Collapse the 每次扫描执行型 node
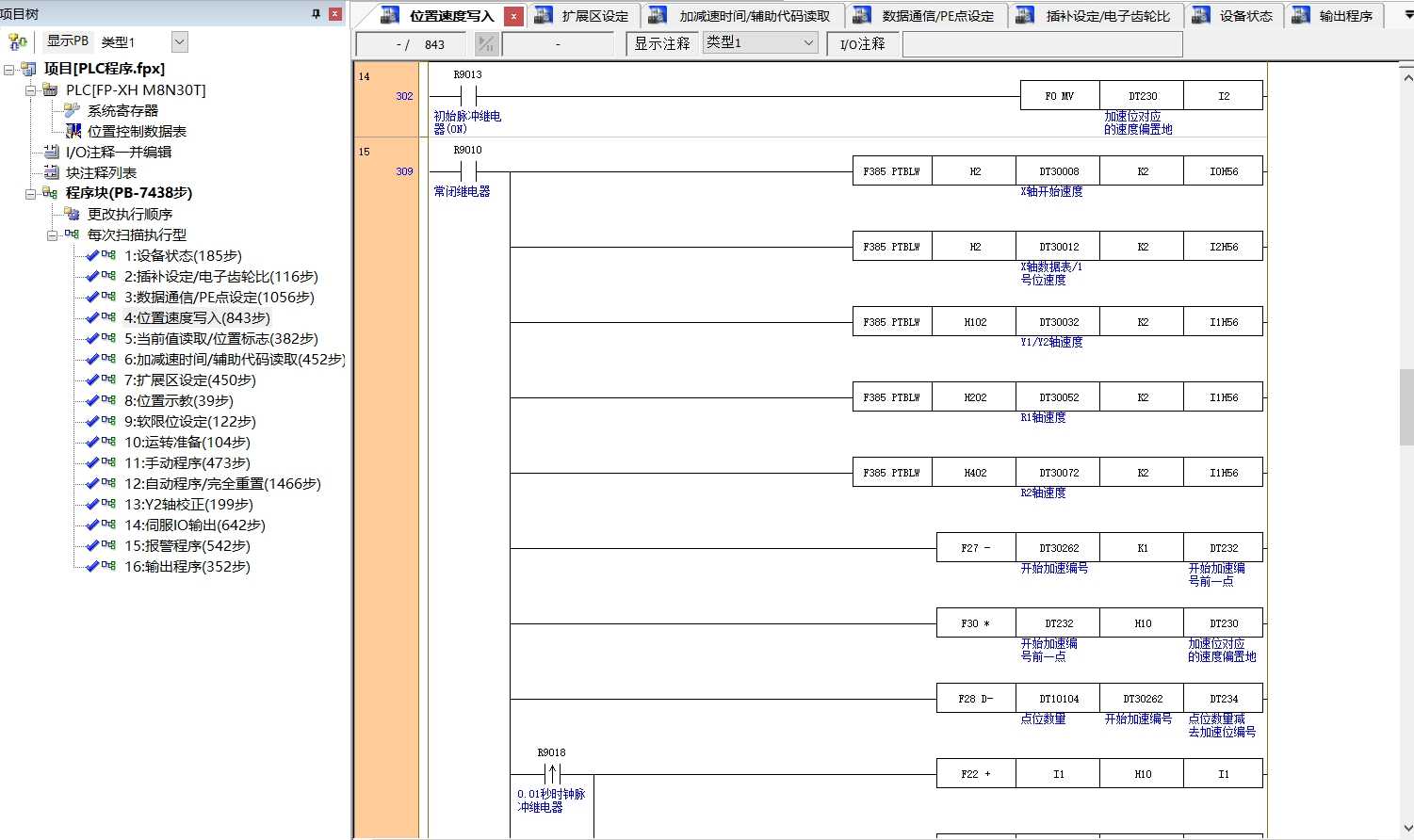Viewport: 1414px width, 840px height. click(53, 235)
